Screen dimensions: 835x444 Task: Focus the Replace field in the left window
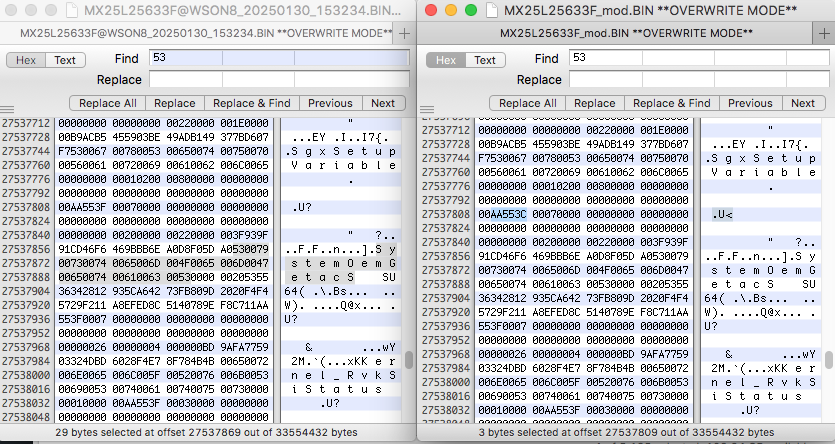click(x=279, y=79)
